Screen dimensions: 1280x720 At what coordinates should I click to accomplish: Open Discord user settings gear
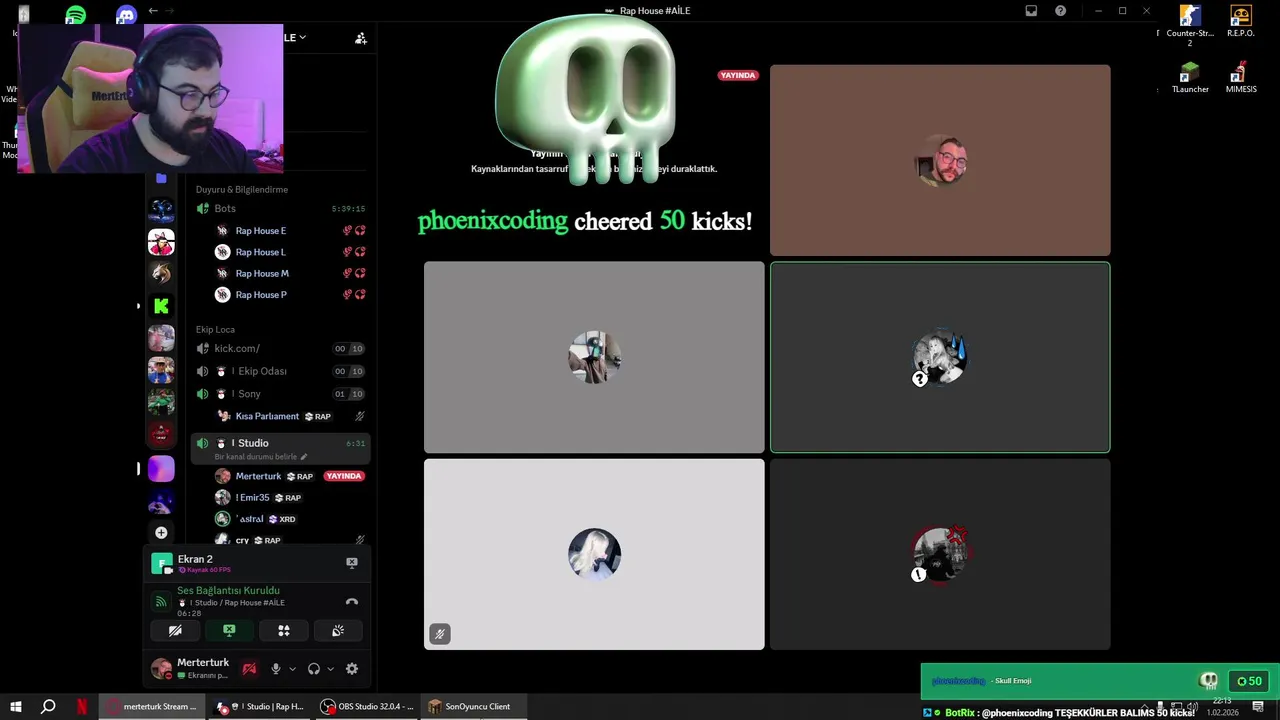pos(352,669)
